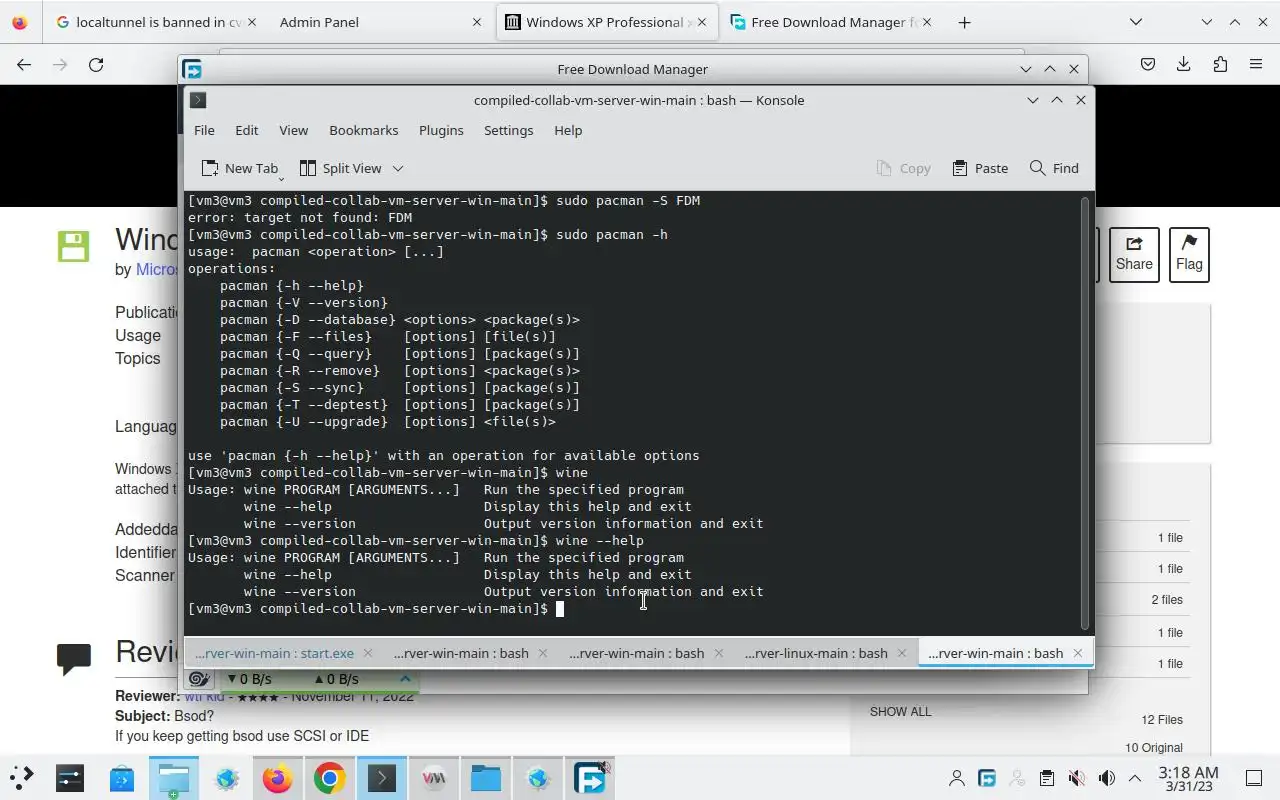Click the Share button on the archive page
Screen dimensions: 1280x800
coord(1134,254)
